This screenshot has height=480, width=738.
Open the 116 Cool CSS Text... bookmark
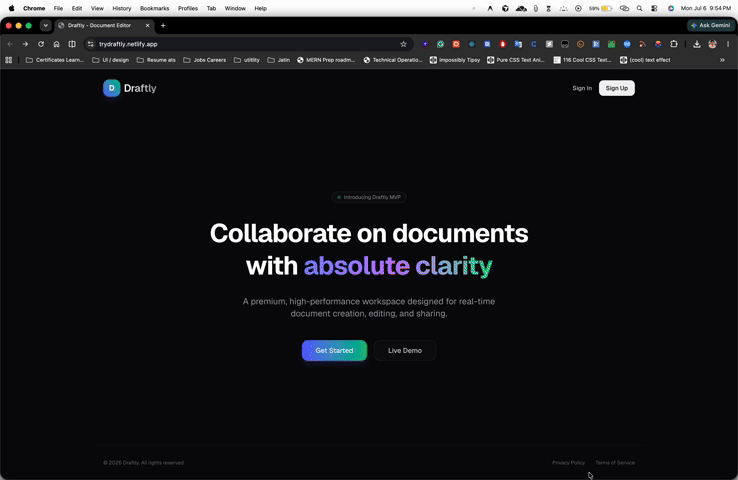(x=583, y=60)
